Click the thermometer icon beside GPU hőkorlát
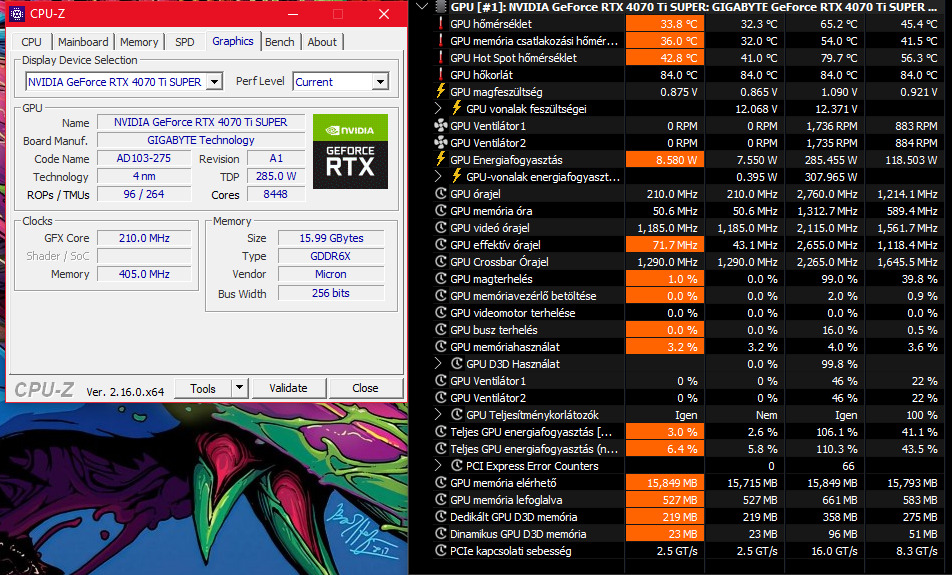This screenshot has width=952, height=575. click(441, 75)
